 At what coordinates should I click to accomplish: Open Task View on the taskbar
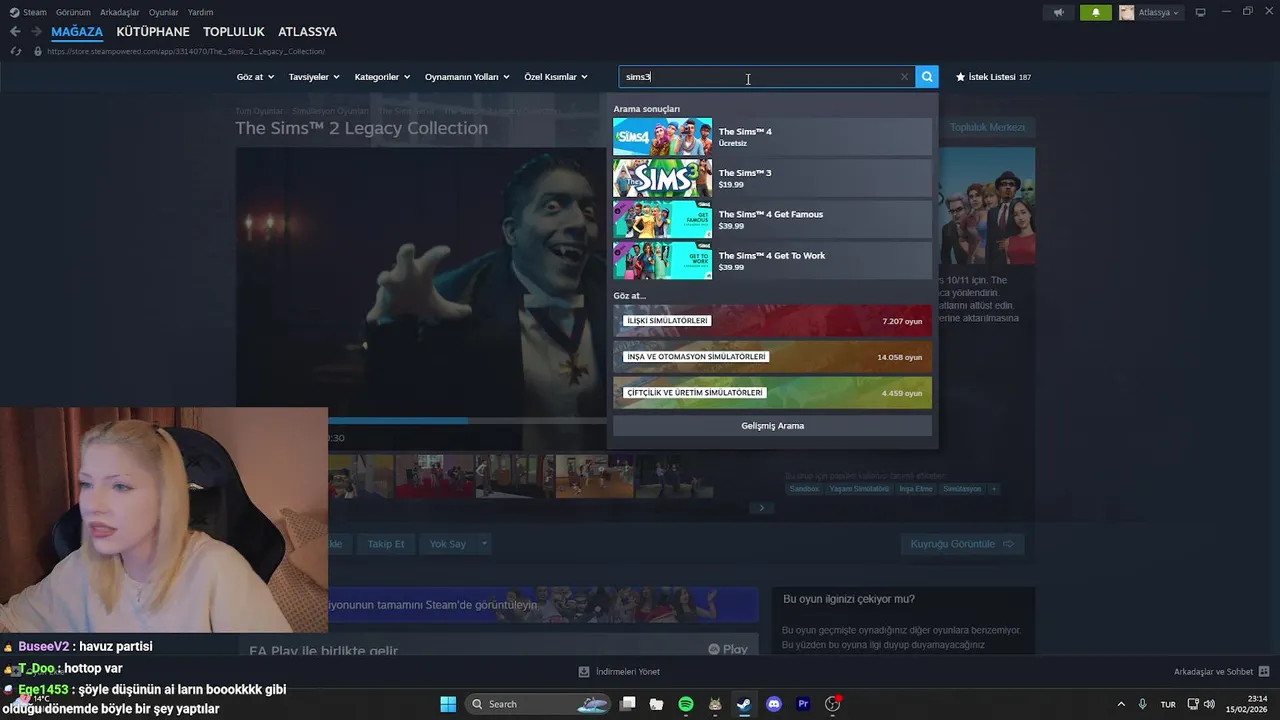tap(628, 704)
